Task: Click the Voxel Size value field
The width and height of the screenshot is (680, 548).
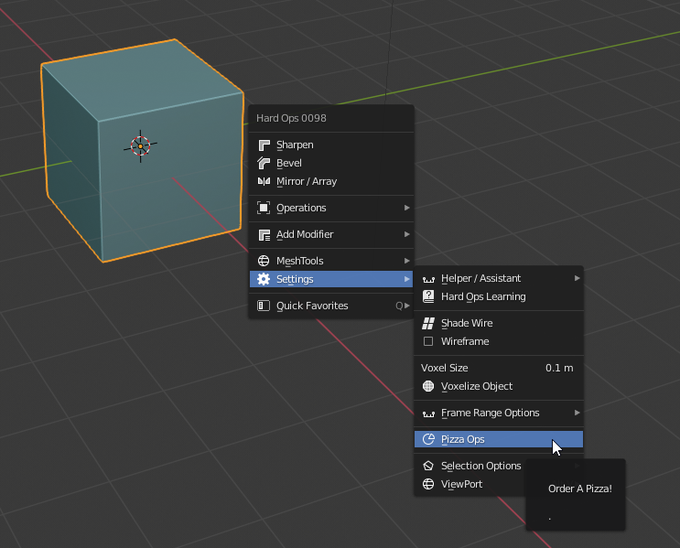Action: (x=499, y=368)
